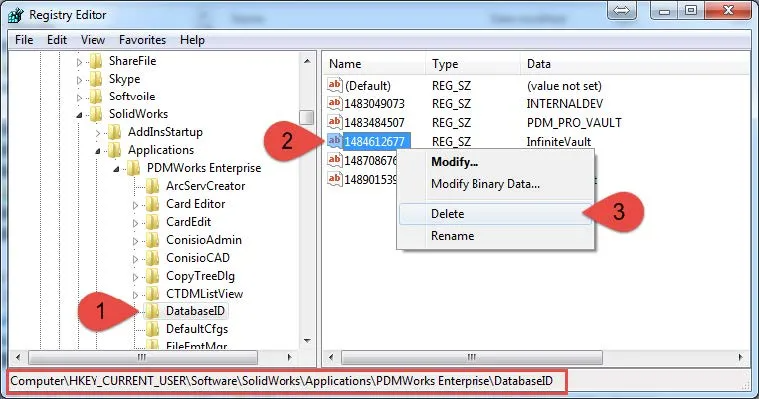This screenshot has width=759, height=399.
Task: Open the Favorites menu
Action: point(142,40)
